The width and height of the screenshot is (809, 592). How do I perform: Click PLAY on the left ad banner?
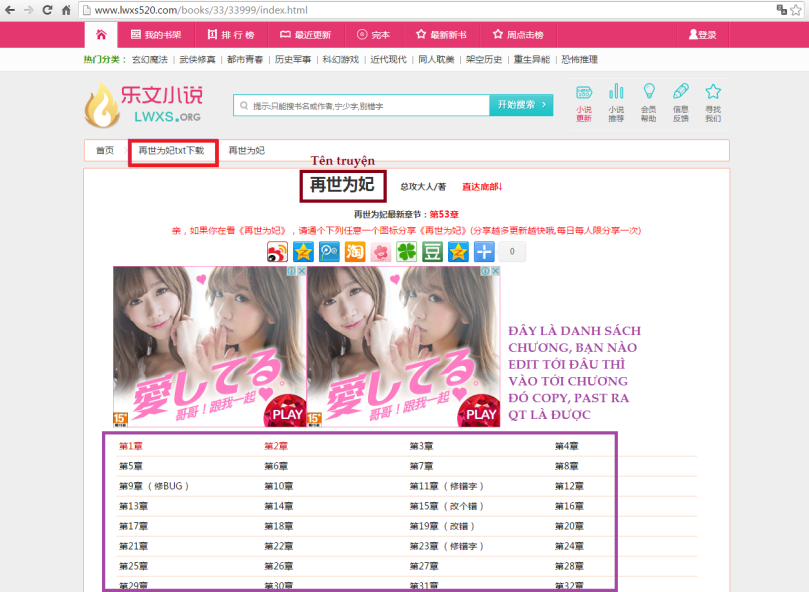[x=286, y=413]
